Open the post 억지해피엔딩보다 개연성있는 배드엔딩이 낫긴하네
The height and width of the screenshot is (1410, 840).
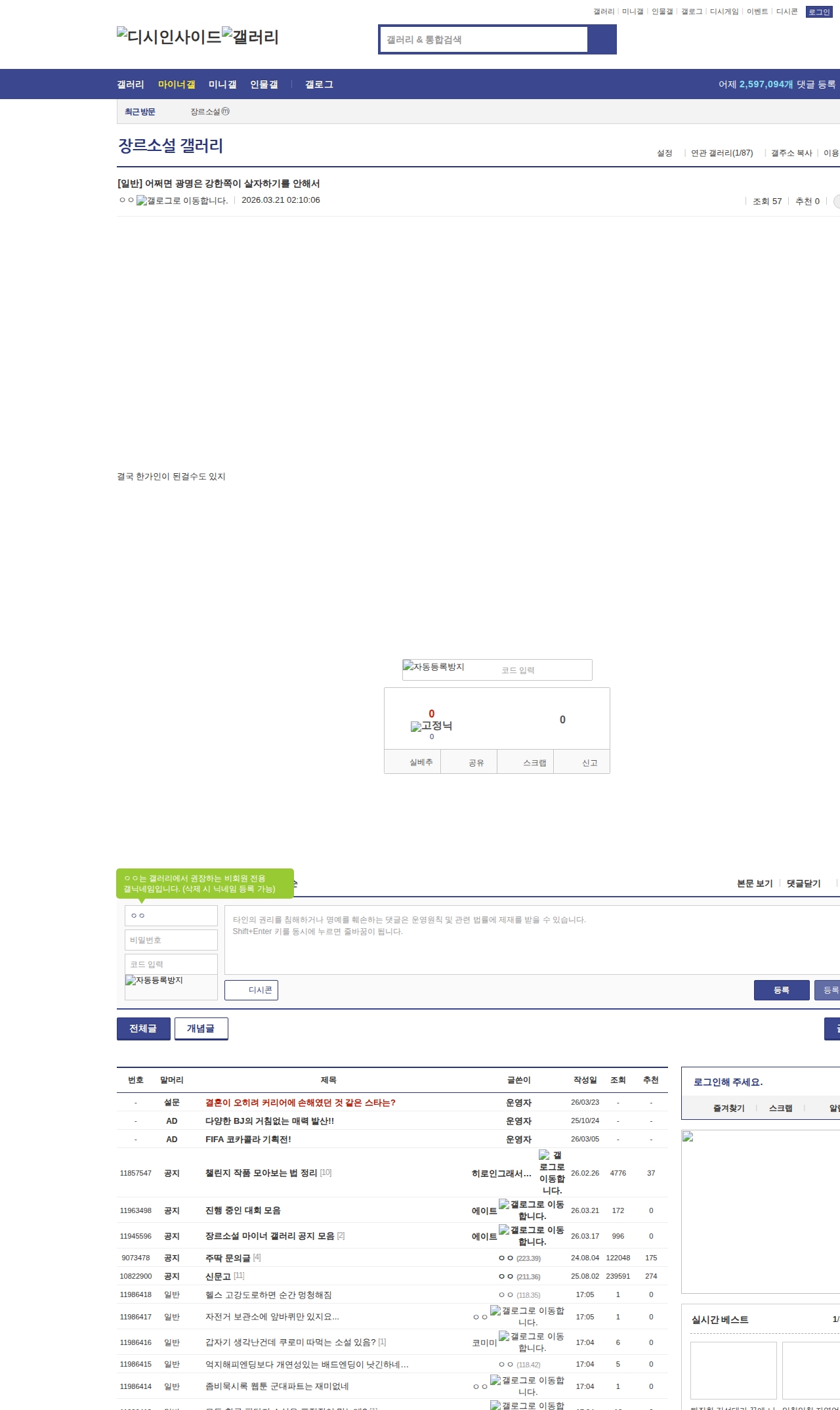point(306,1364)
